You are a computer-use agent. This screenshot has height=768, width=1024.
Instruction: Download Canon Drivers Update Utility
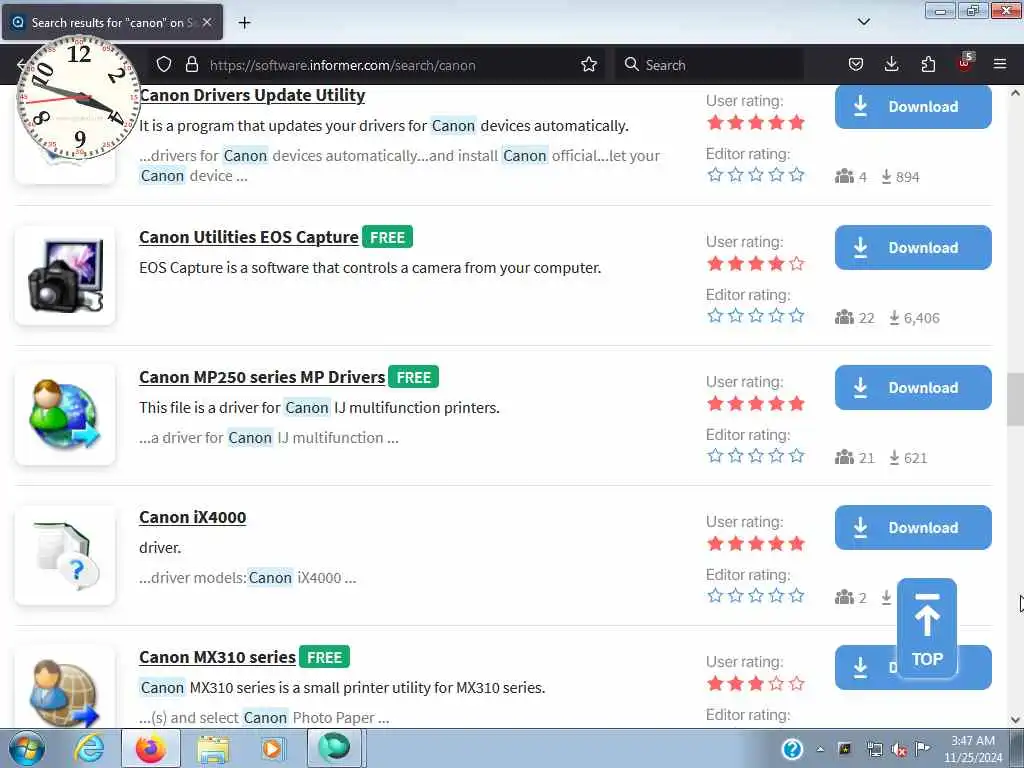913,106
